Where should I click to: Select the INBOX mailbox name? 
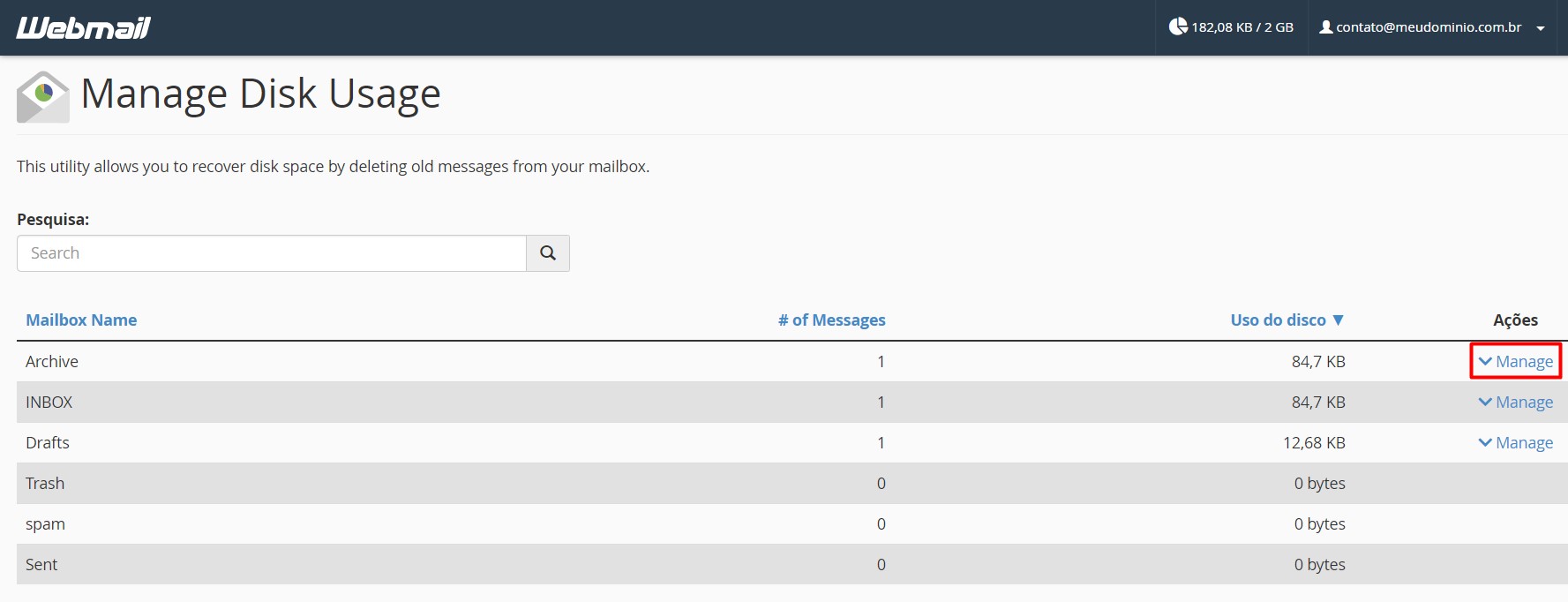[x=49, y=402]
